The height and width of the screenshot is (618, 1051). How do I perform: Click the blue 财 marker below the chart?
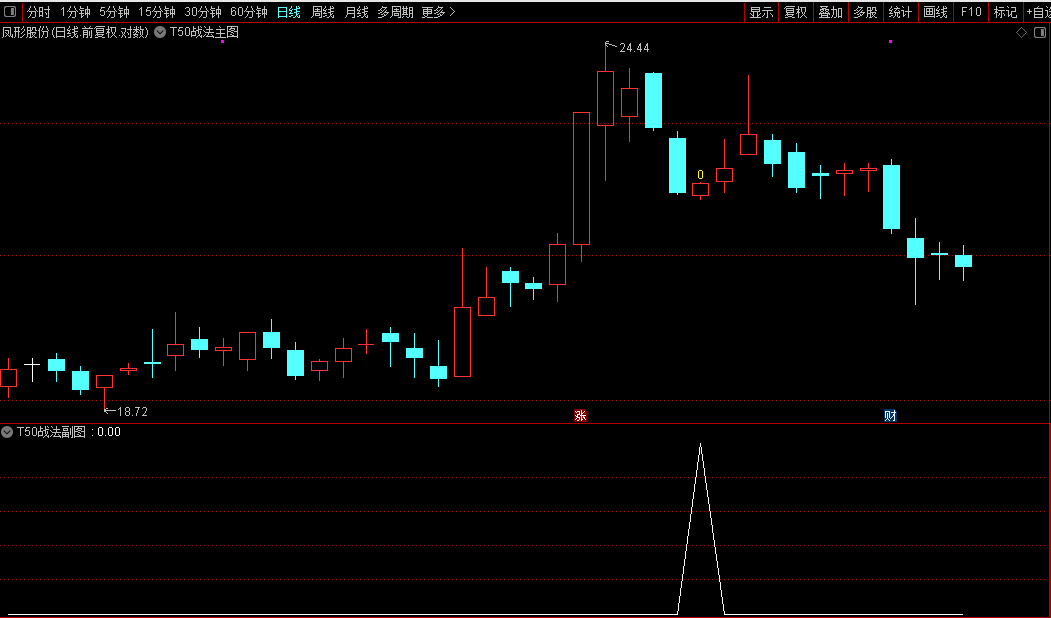pyautogui.click(x=890, y=416)
